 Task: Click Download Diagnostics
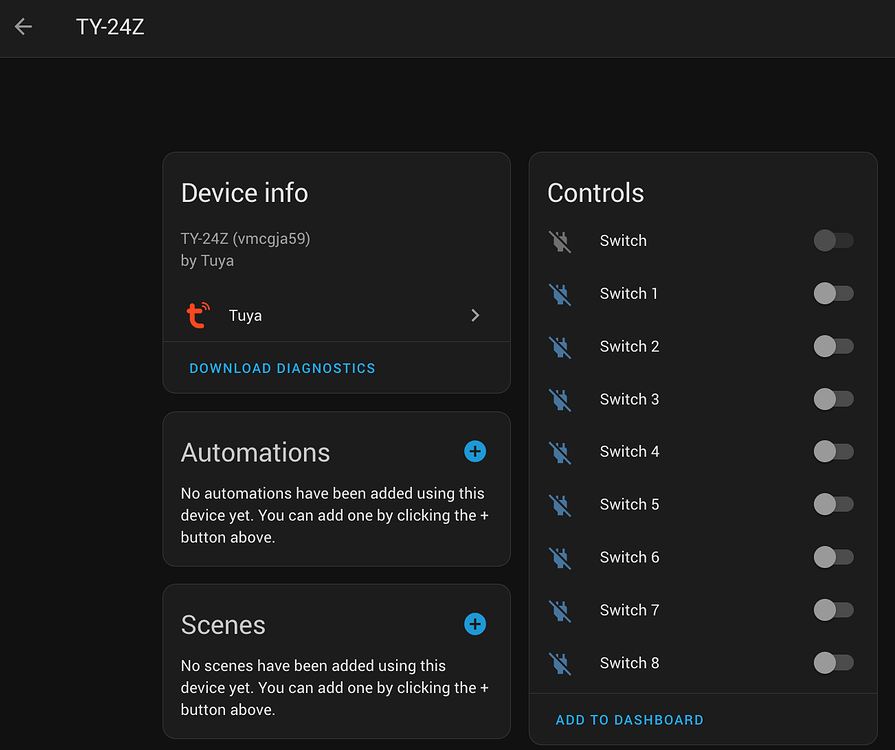coord(282,368)
